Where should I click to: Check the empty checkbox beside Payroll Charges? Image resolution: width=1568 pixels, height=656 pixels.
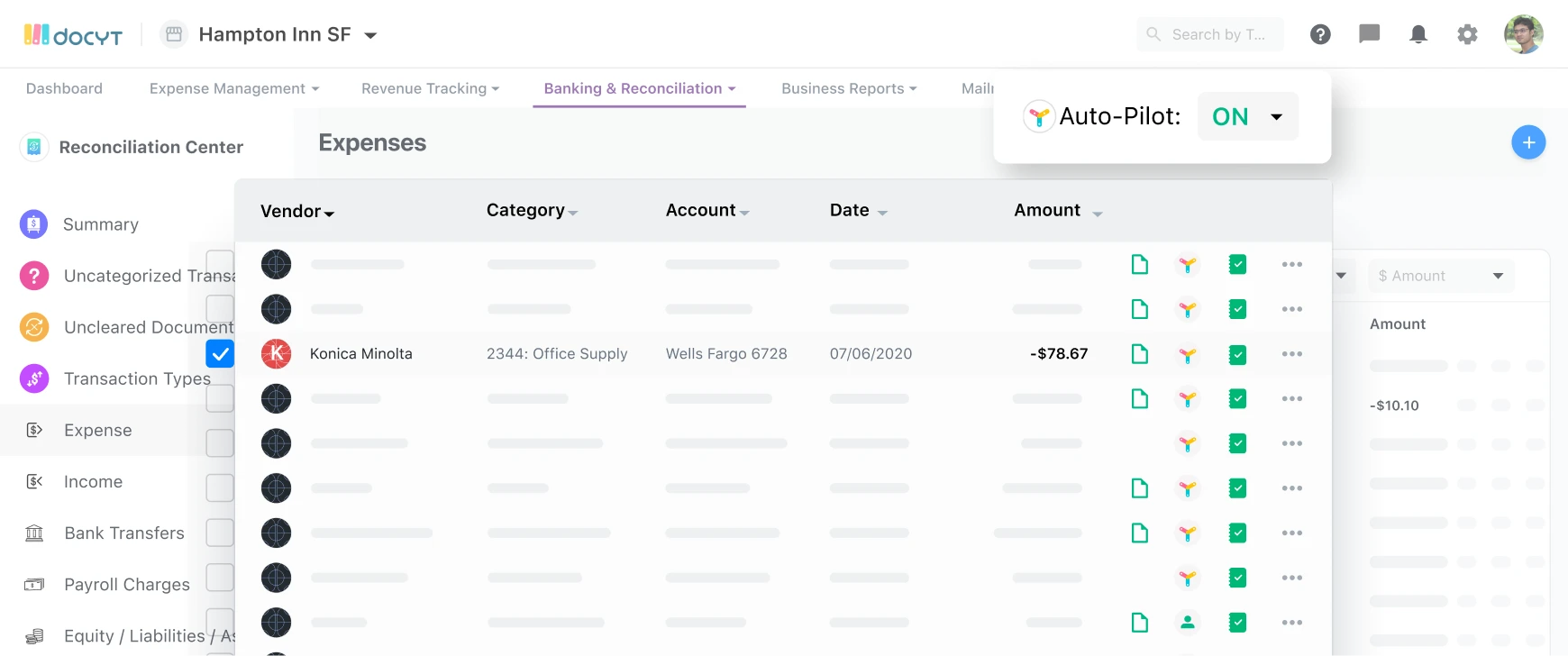click(220, 578)
